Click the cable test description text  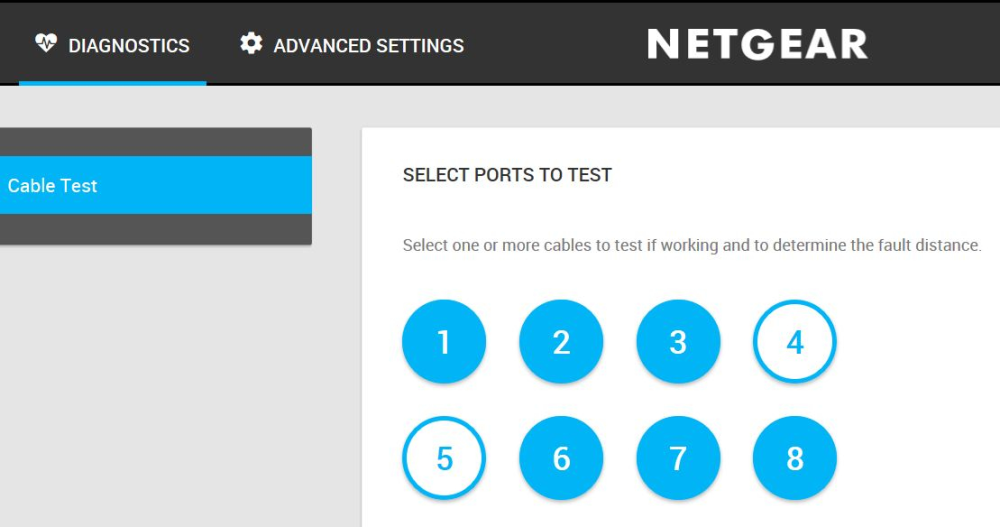[692, 245]
